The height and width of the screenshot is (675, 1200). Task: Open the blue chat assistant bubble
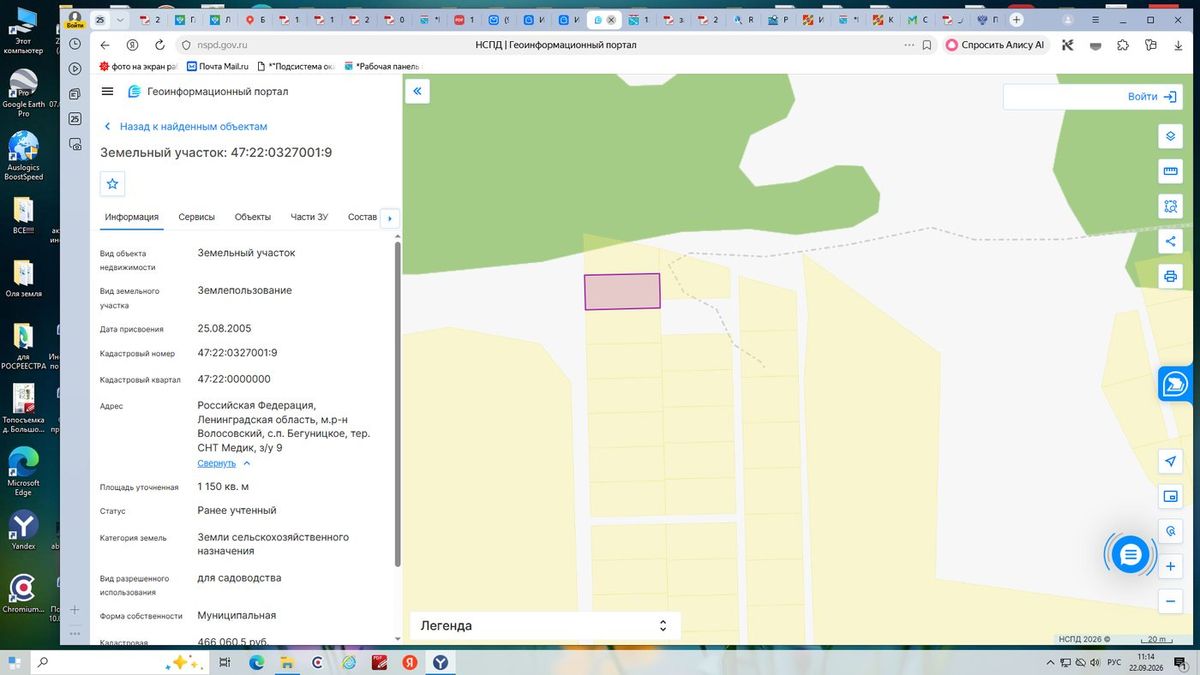pyautogui.click(x=1130, y=554)
